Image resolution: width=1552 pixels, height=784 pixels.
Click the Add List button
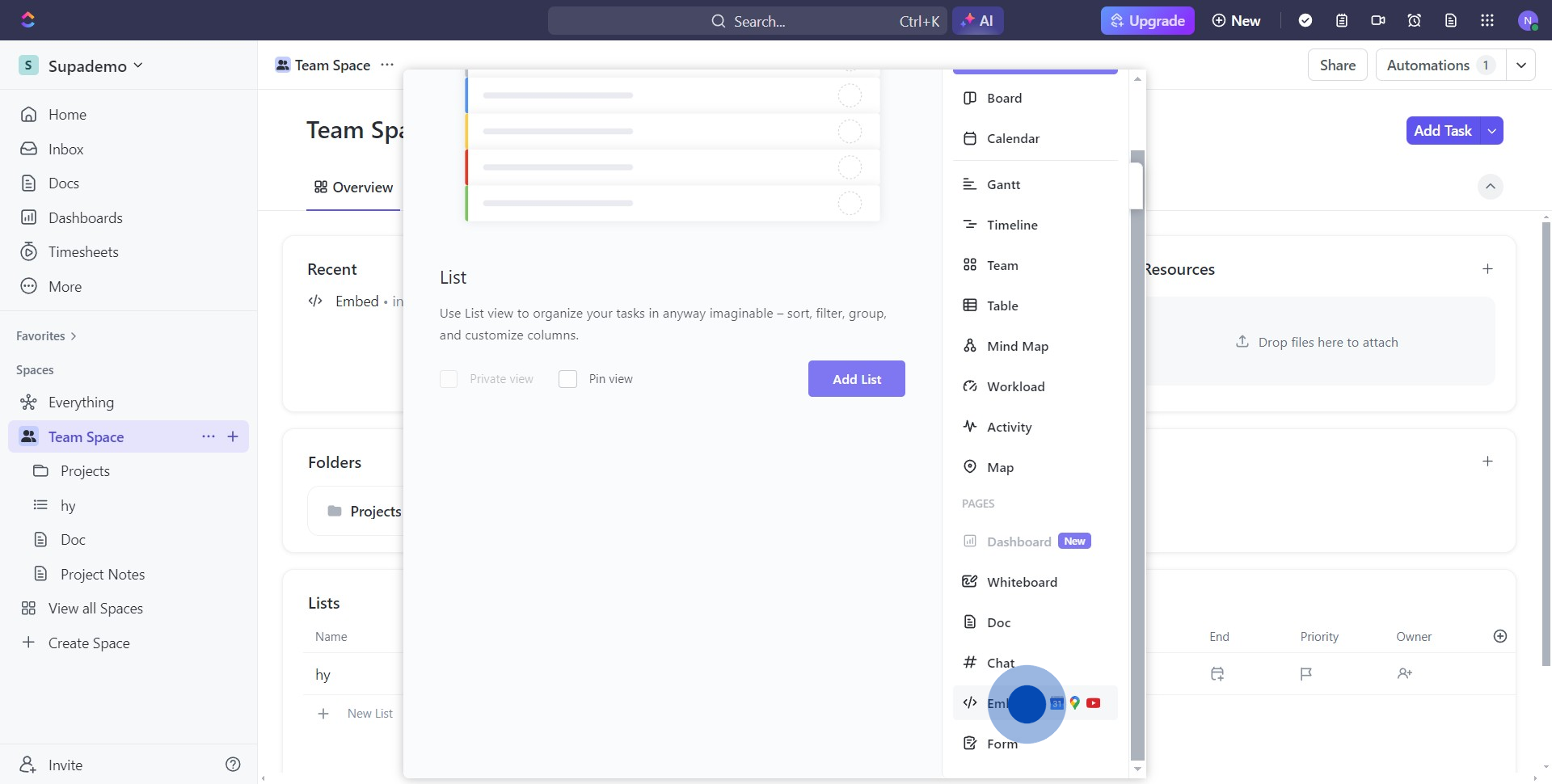857,379
